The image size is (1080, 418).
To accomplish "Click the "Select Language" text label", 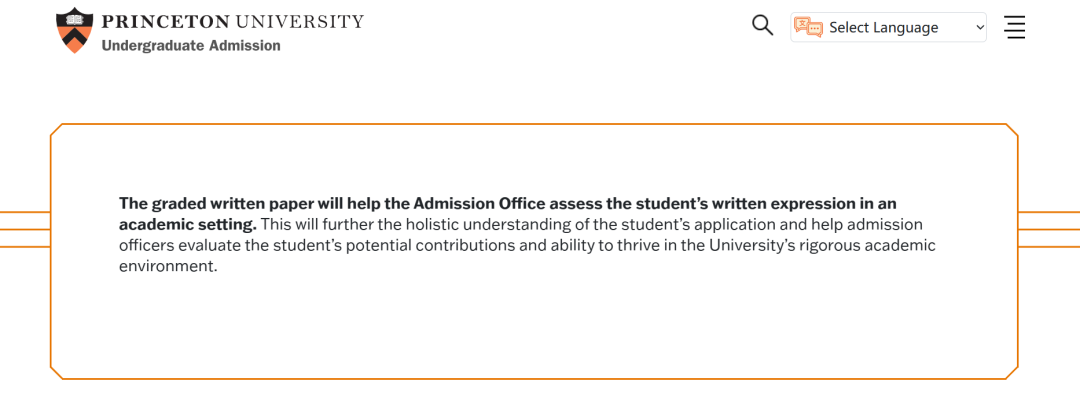I will tap(883, 28).
